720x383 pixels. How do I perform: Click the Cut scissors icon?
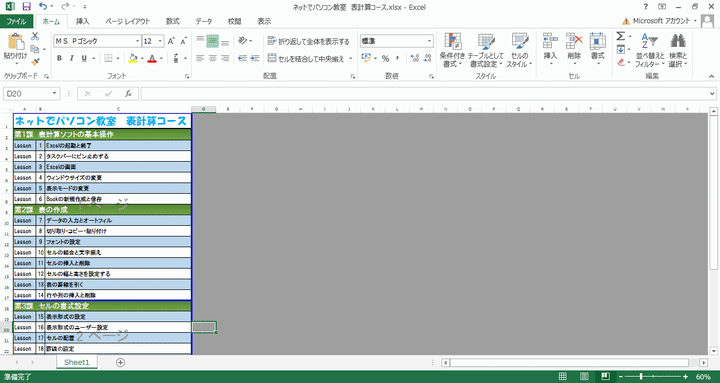[x=35, y=37]
